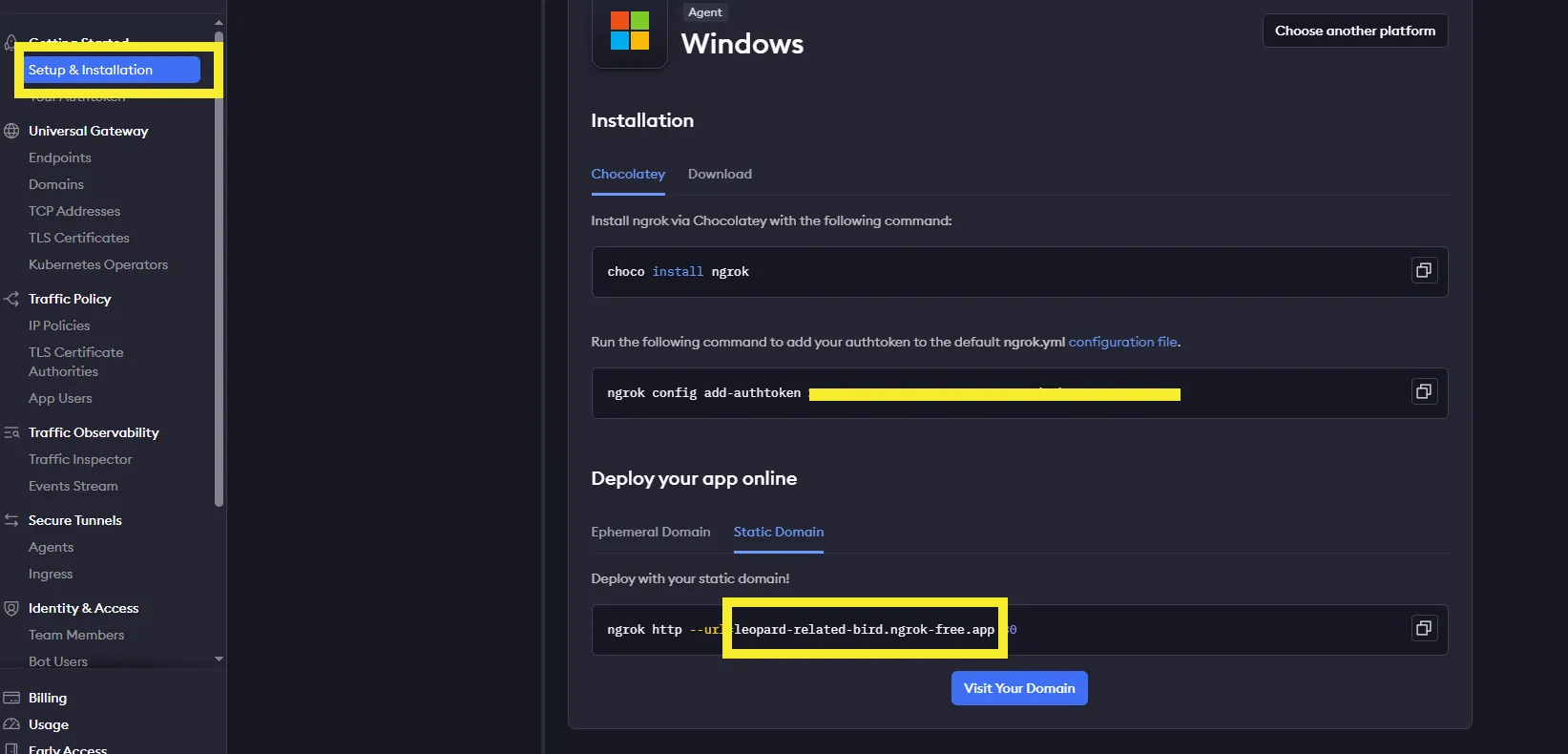1568x754 pixels.
Task: Click the Identity & Access shield icon
Action: pyautogui.click(x=11, y=608)
